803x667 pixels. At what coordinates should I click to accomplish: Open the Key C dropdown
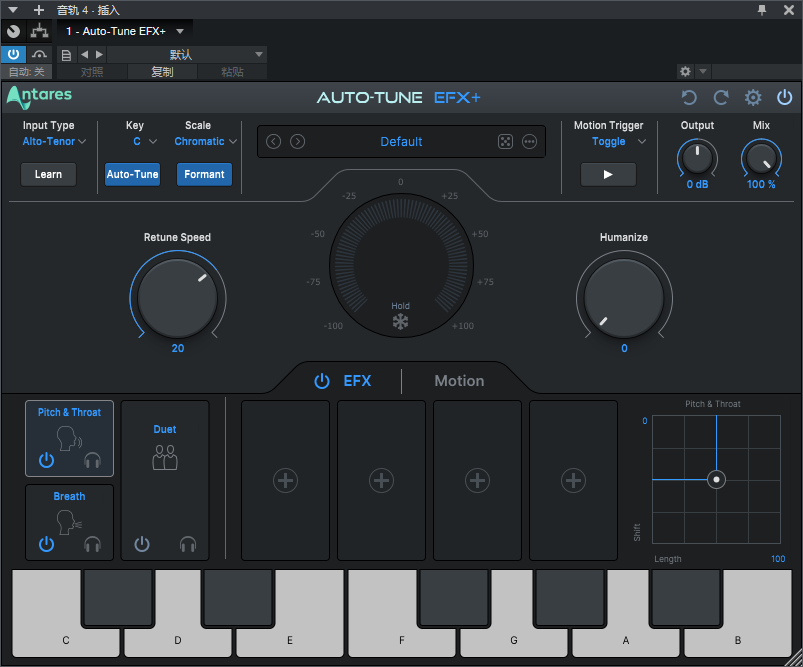click(145, 141)
